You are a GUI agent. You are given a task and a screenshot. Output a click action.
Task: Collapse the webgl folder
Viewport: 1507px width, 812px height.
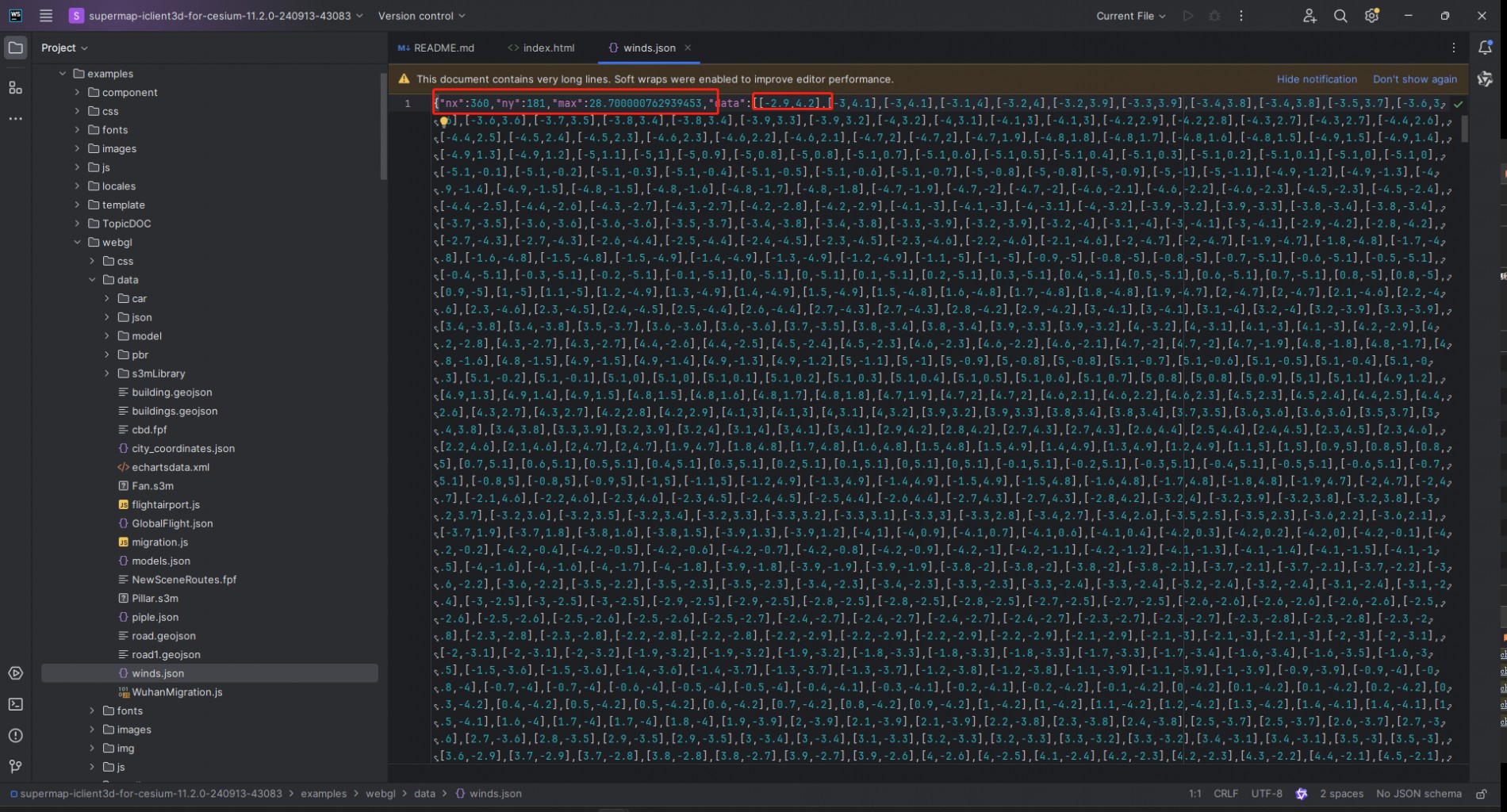point(77,243)
